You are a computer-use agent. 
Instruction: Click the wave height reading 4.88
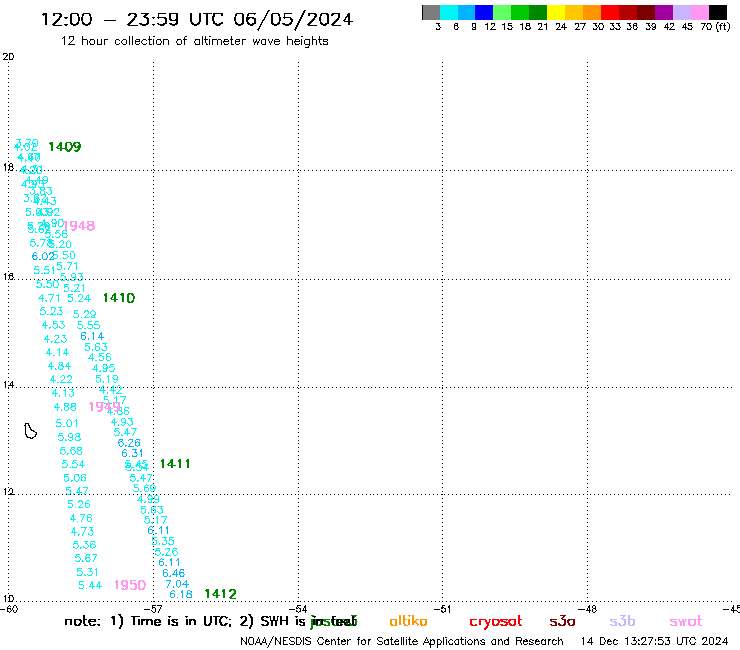click(x=65, y=407)
